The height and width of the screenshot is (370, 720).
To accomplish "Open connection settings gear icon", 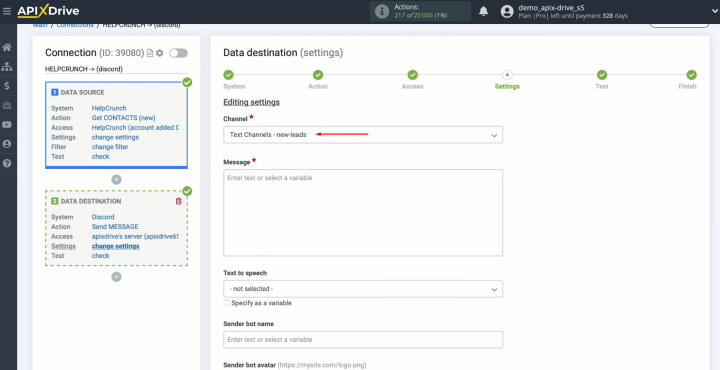I will click(x=159, y=53).
